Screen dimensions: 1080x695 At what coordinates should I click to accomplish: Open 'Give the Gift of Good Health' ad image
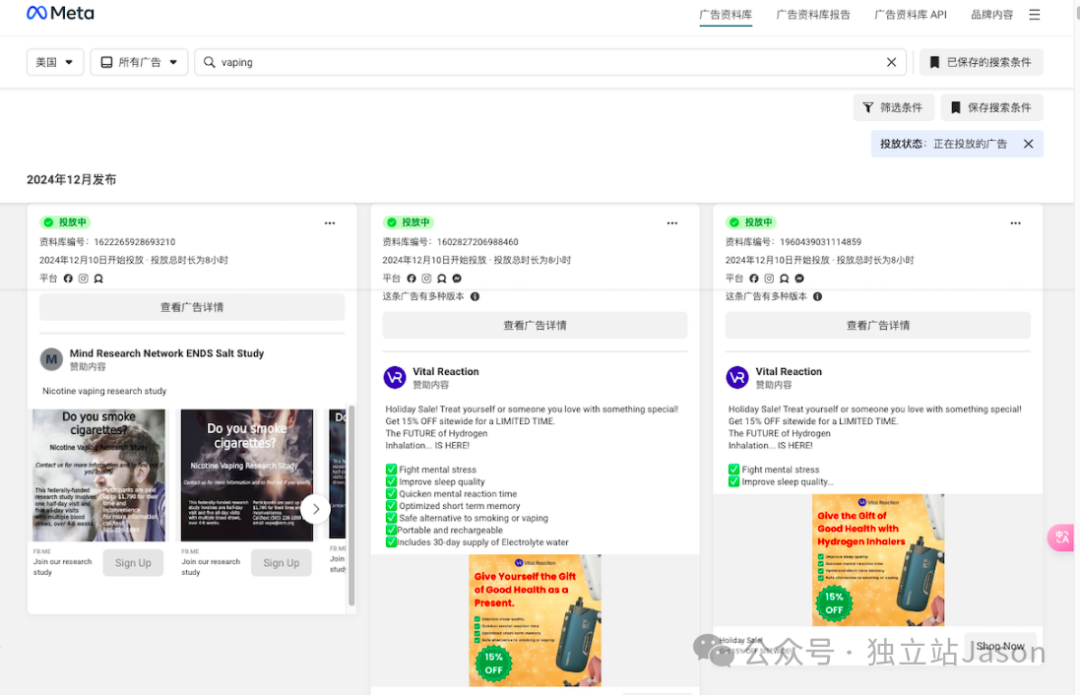(x=878, y=560)
